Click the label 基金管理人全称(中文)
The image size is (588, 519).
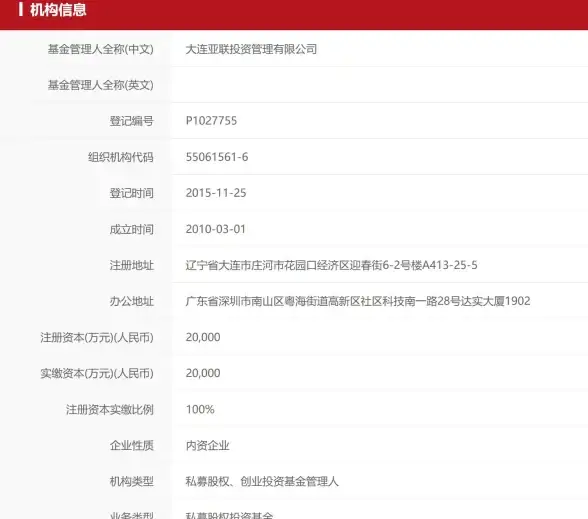point(100,49)
